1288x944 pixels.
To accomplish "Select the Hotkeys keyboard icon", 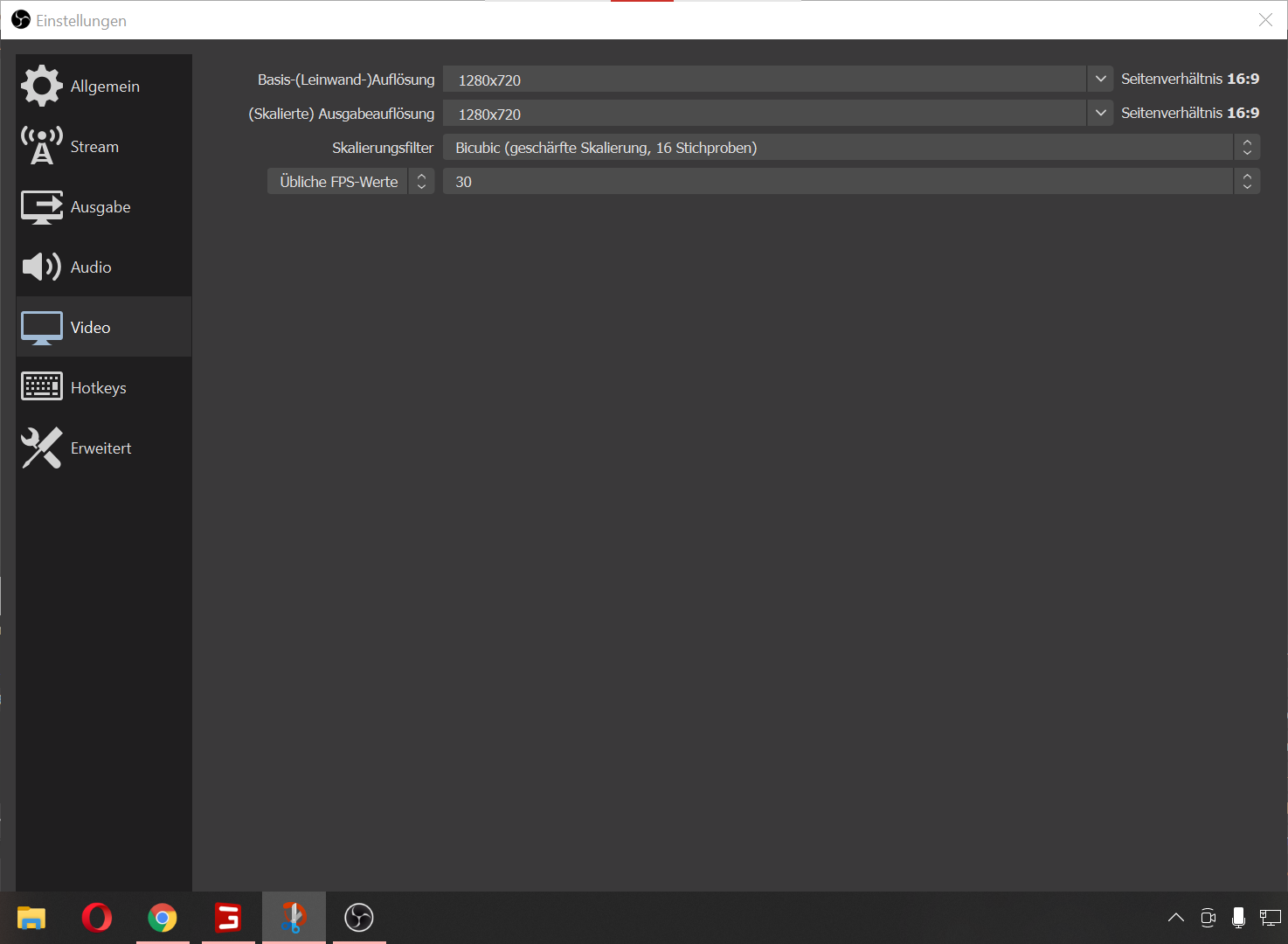I will [41, 386].
